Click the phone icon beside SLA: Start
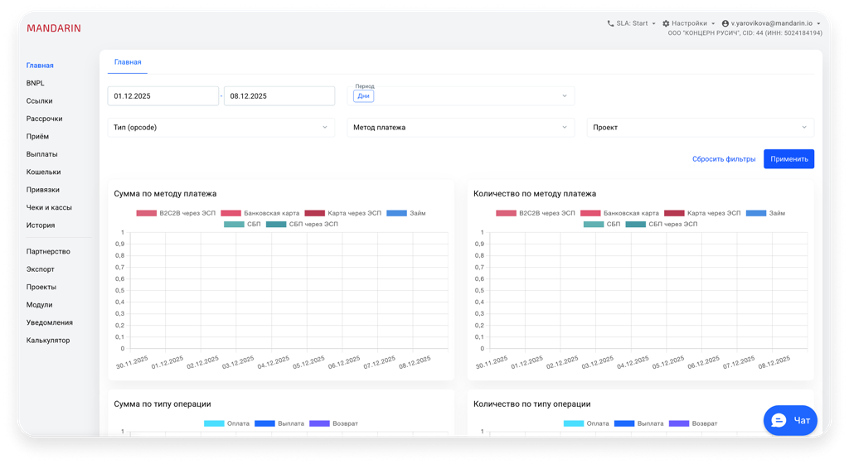 (x=611, y=23)
